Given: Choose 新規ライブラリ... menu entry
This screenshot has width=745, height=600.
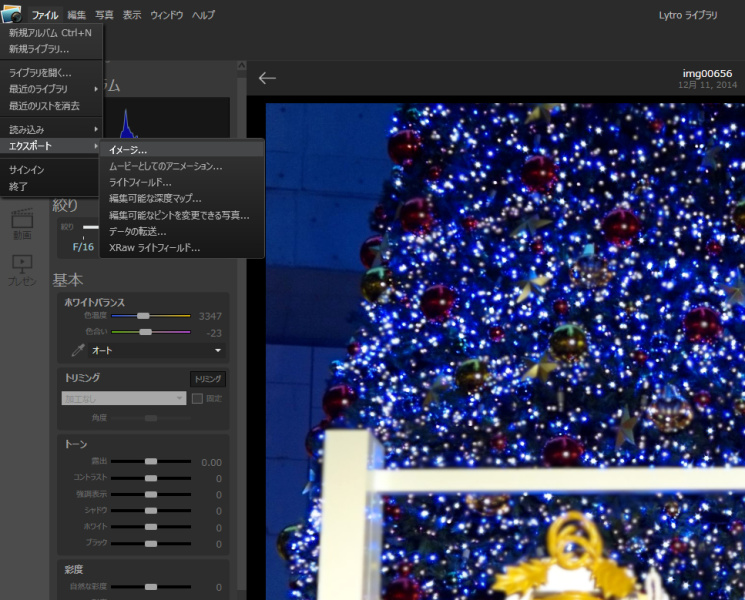Looking at the screenshot, I should tap(51, 49).
